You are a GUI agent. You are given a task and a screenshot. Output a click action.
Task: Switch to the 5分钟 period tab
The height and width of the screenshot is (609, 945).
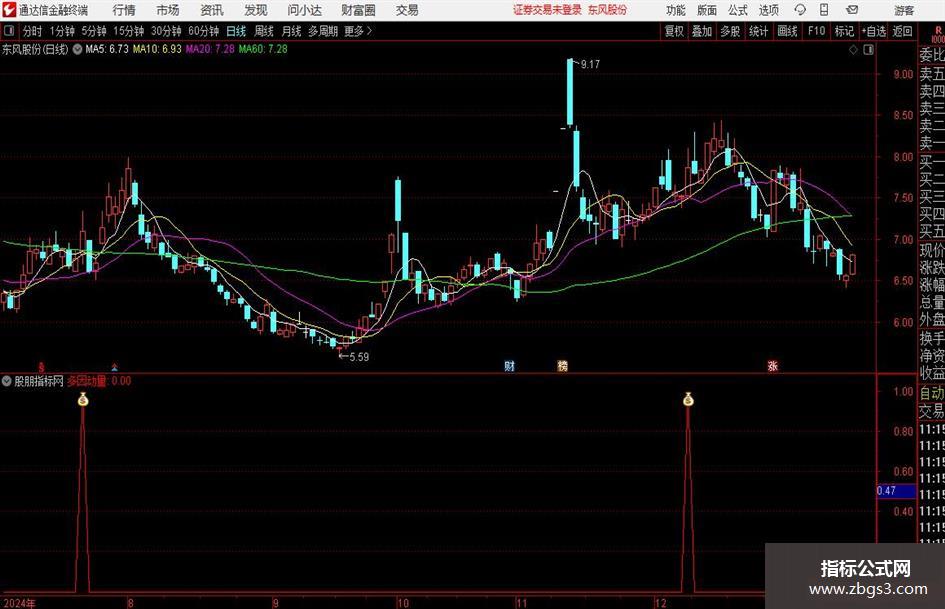click(93, 31)
